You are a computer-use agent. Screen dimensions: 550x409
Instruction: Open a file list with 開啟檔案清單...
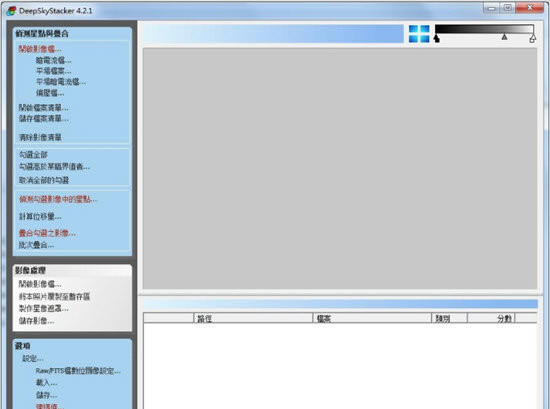pos(43,108)
